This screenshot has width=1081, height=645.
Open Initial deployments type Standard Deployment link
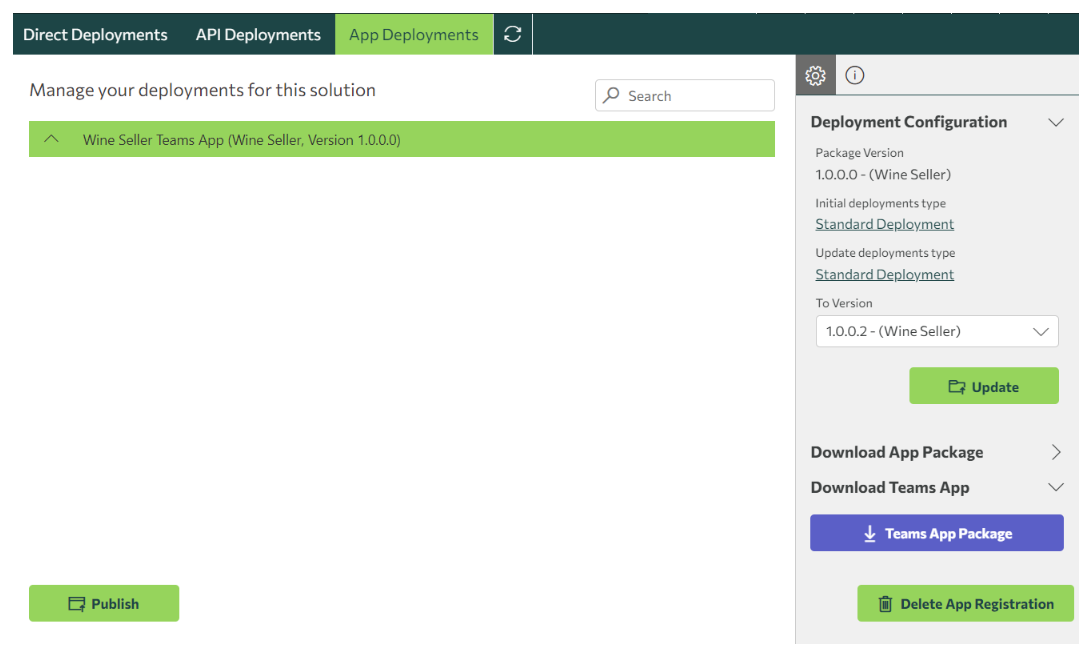(x=885, y=224)
